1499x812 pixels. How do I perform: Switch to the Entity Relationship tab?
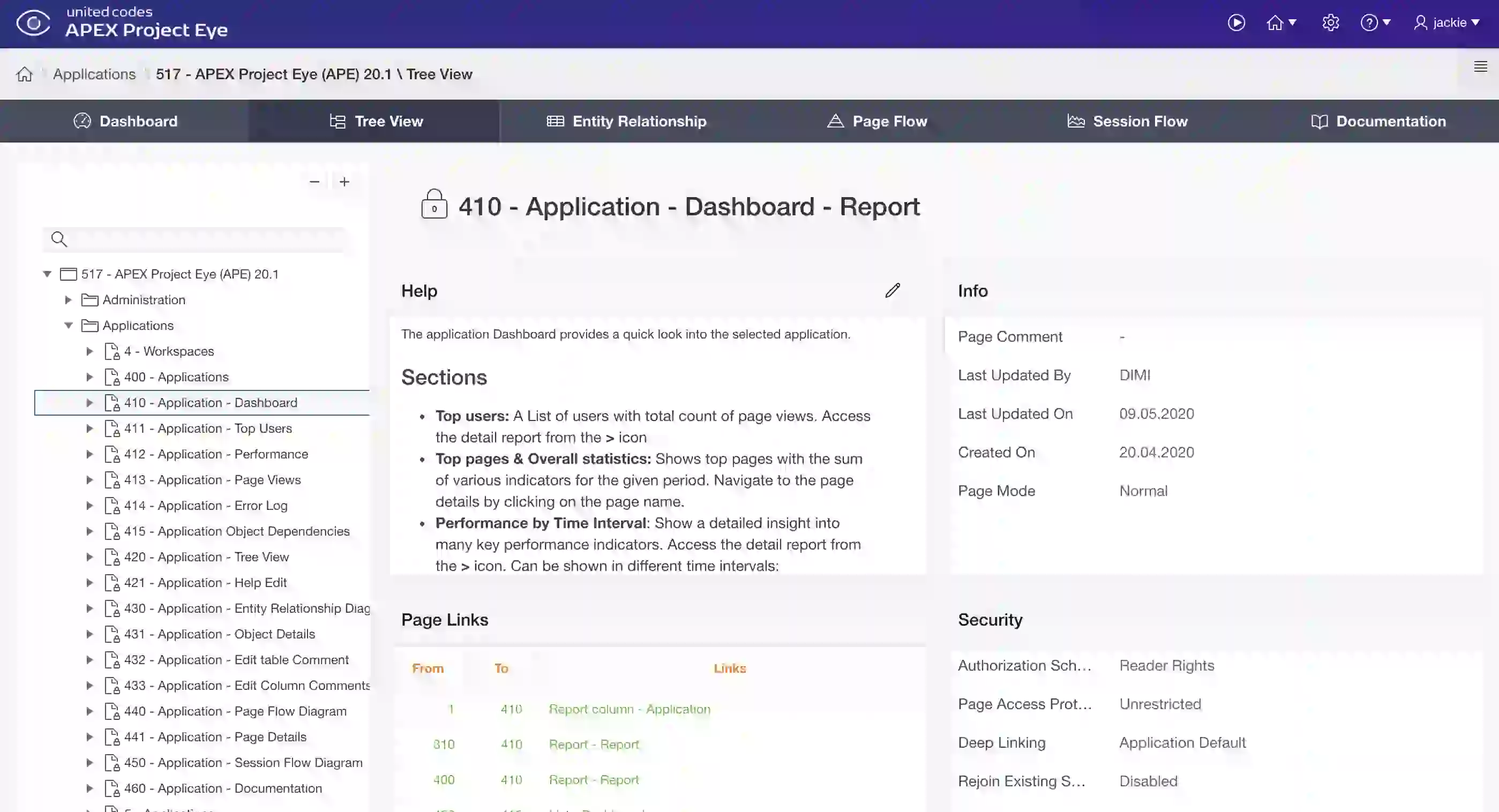point(626,121)
